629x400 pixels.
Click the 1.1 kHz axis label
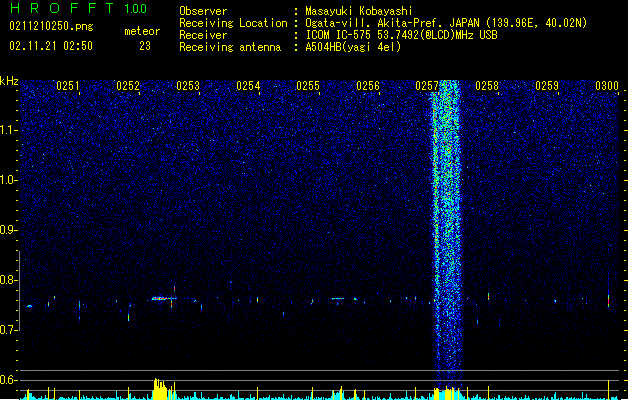[x=8, y=130]
